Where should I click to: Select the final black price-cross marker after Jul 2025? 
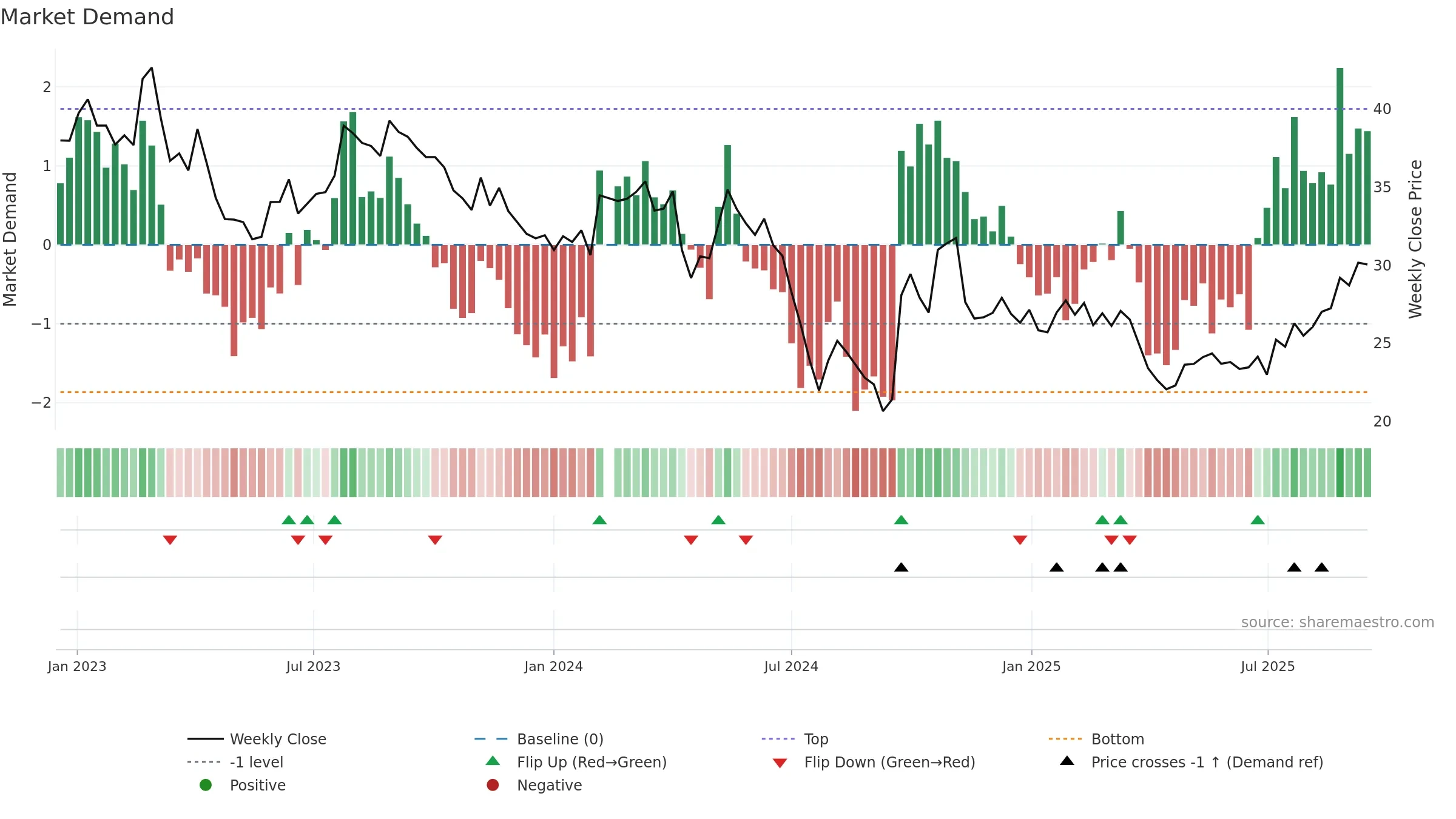coord(1322,567)
